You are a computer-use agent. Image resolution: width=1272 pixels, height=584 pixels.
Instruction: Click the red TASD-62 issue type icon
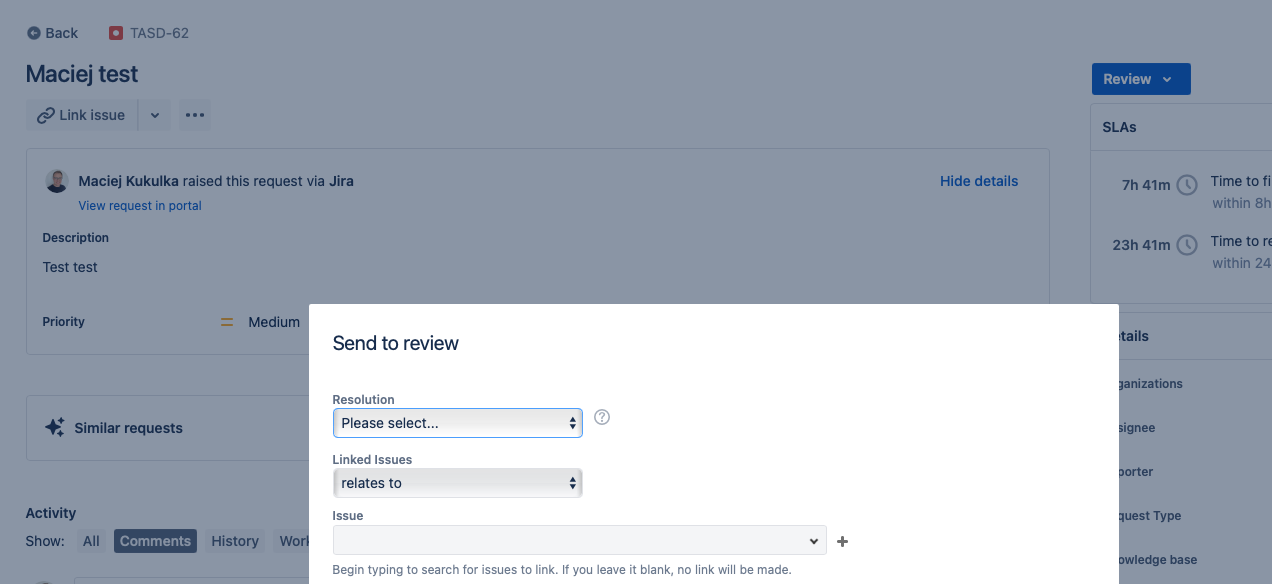click(116, 33)
